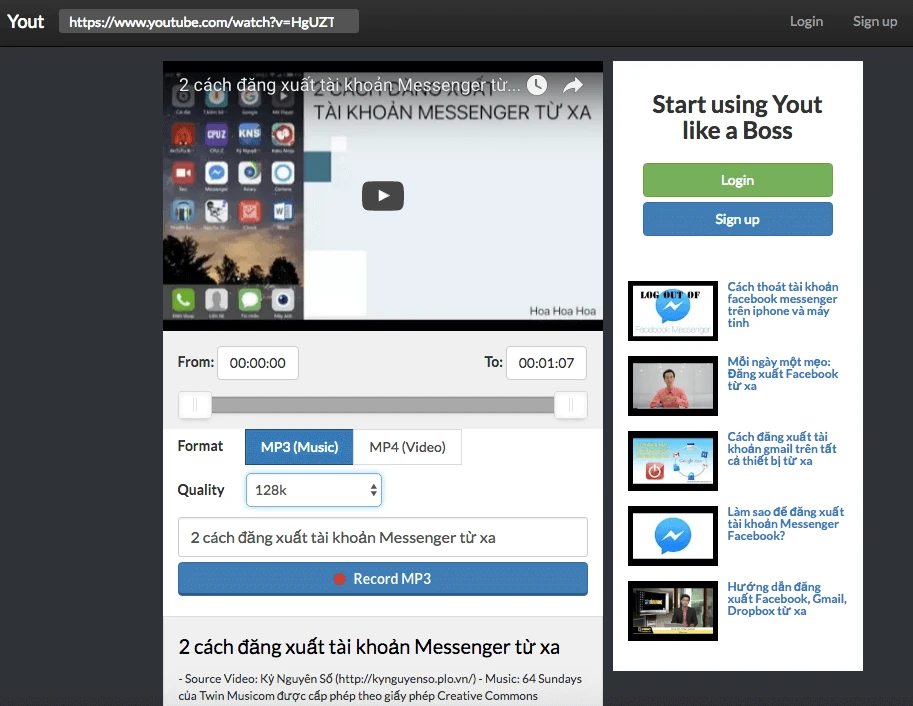Select MP3 (Music) format
The height and width of the screenshot is (706, 913).
click(x=299, y=447)
